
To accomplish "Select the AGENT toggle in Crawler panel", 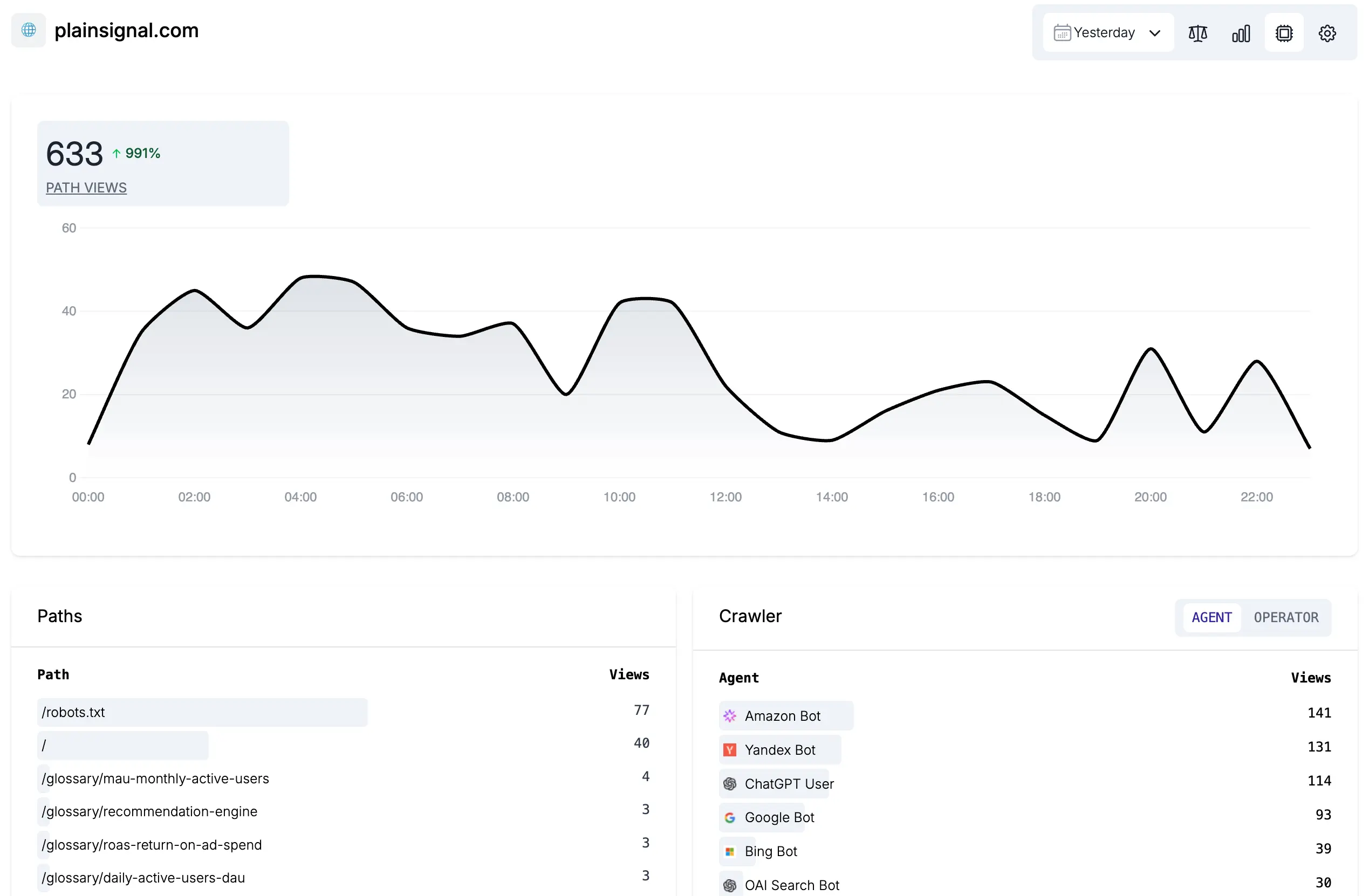I will click(1211, 617).
